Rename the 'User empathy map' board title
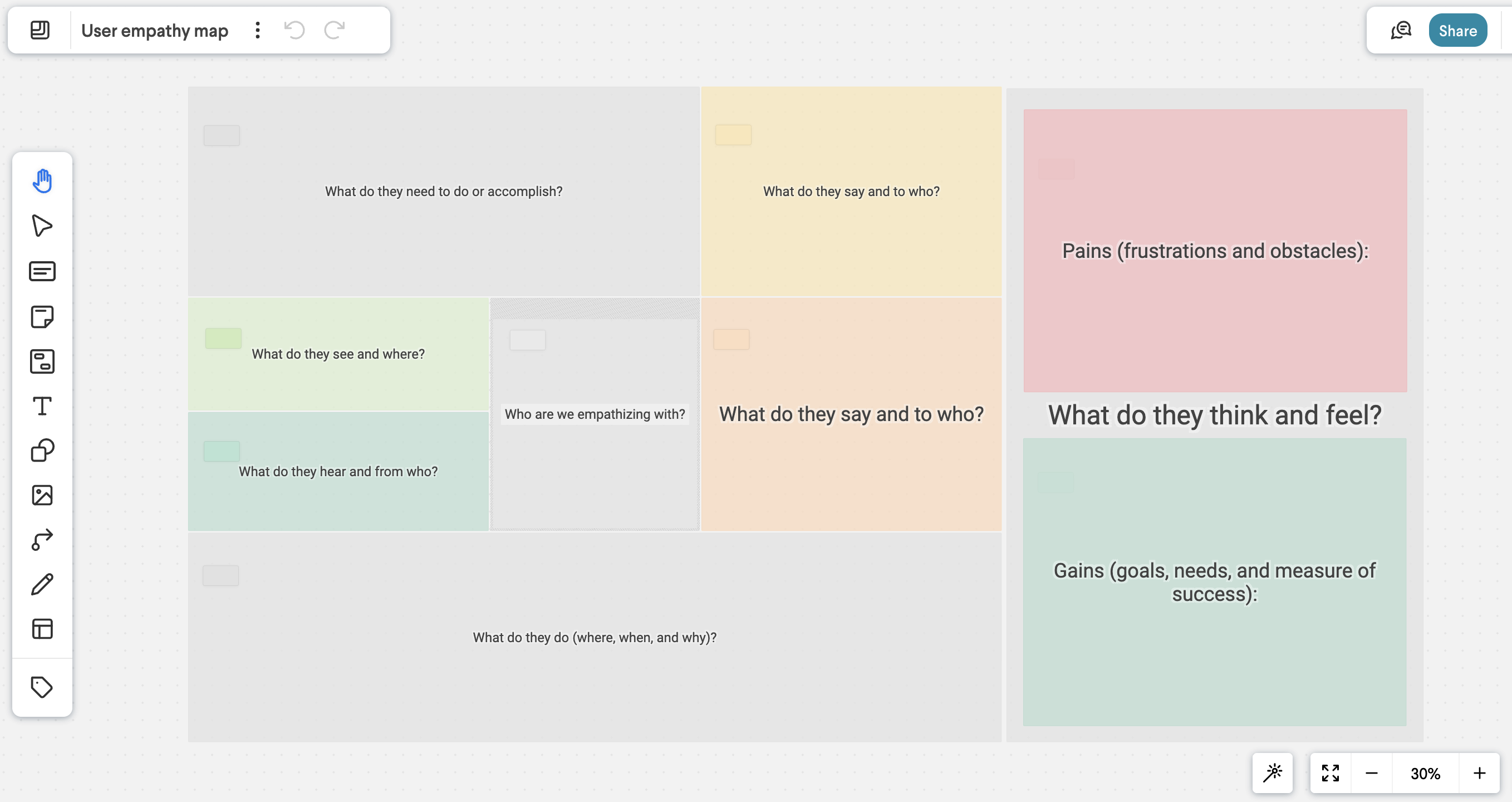Viewport: 1512px width, 802px height. pyautogui.click(x=154, y=31)
